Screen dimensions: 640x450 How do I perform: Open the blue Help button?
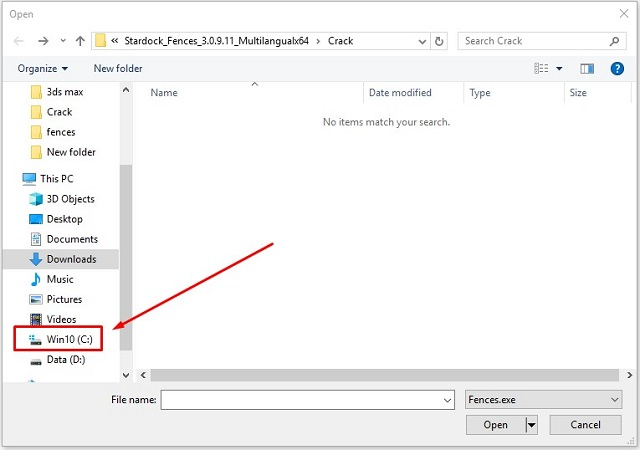point(617,68)
